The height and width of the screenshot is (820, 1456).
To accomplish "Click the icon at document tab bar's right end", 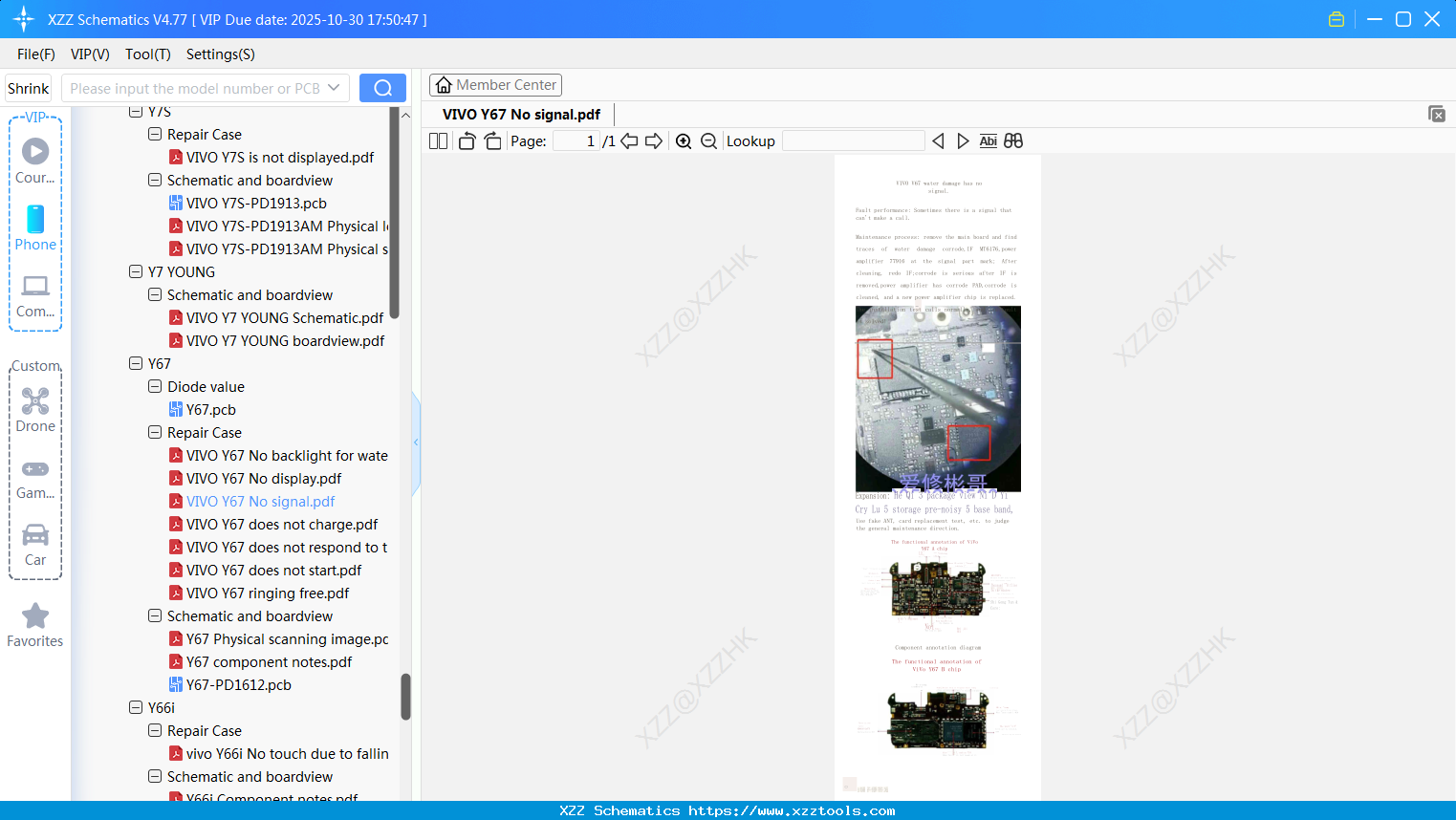I will tap(1437, 114).
